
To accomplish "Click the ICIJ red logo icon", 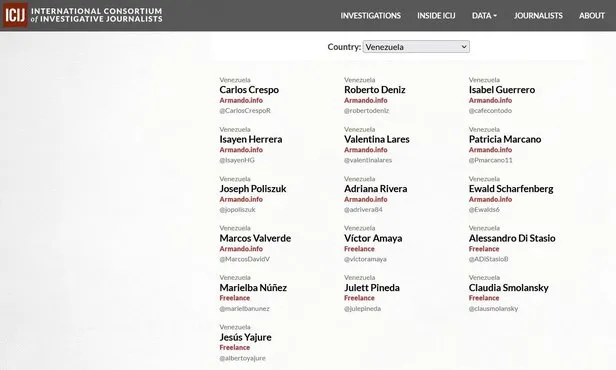I will pyautogui.click(x=15, y=15).
